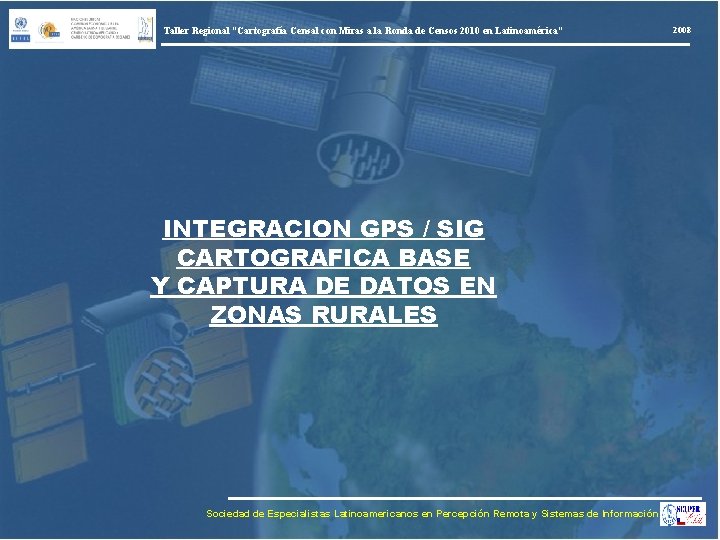Click the SELPER Chile logo
The height and width of the screenshot is (540, 720).
tap(683, 514)
